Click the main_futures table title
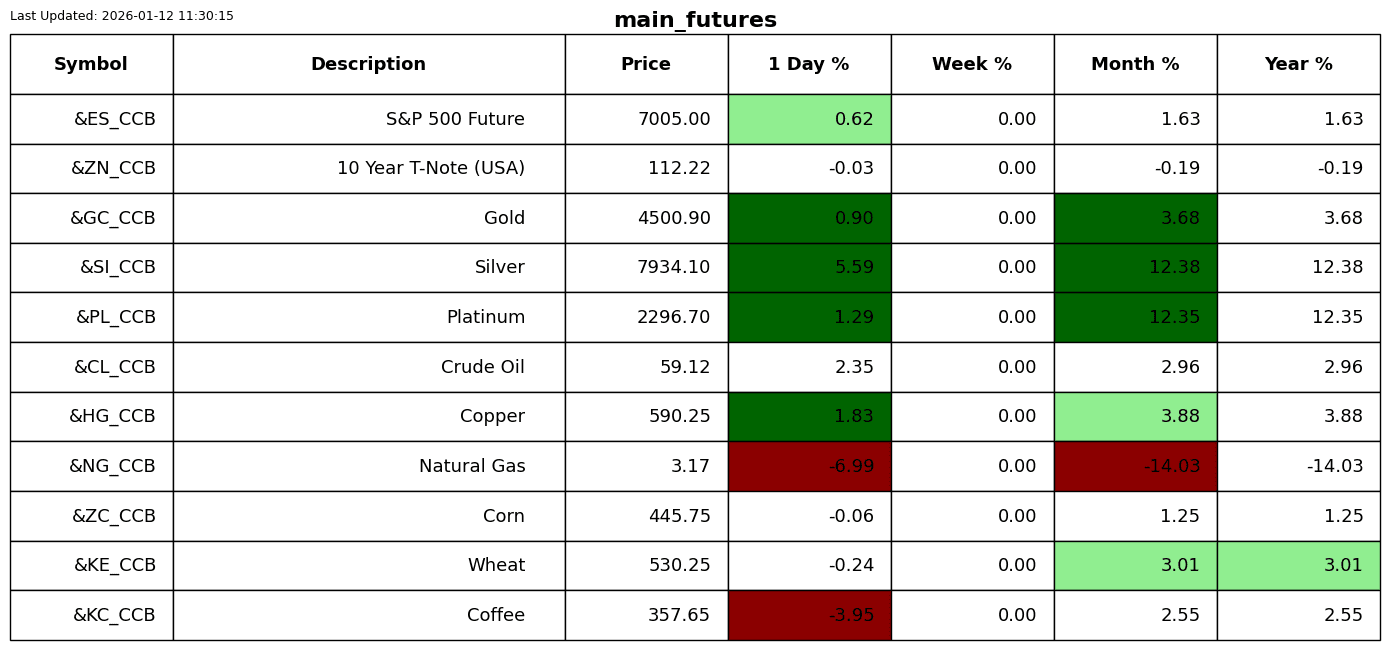This screenshot has height=650, width=1390. click(695, 21)
